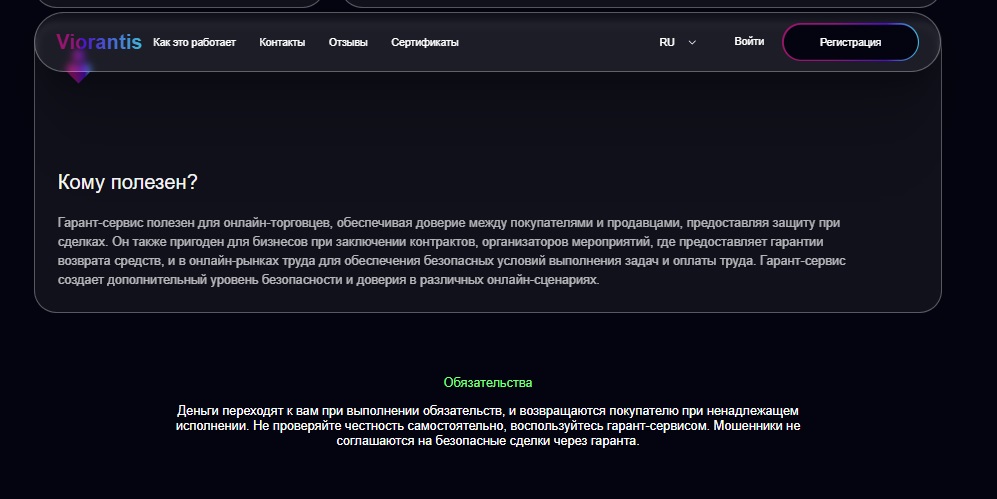The image size is (997, 499).
Task: Click the dark empty margin right of the card
Action: tap(968, 200)
